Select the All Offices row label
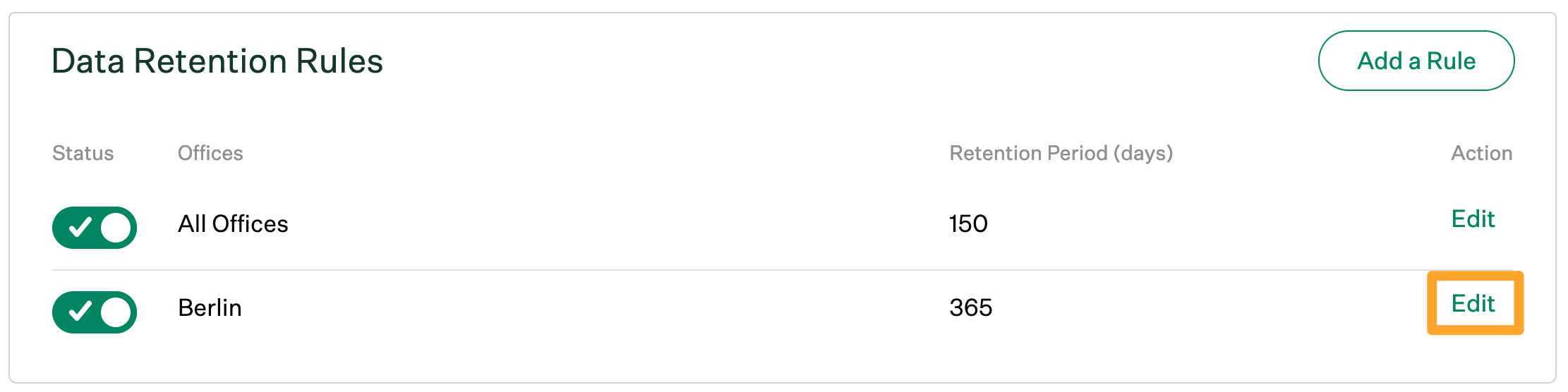Screen dimensions: 1568x392 point(233,224)
